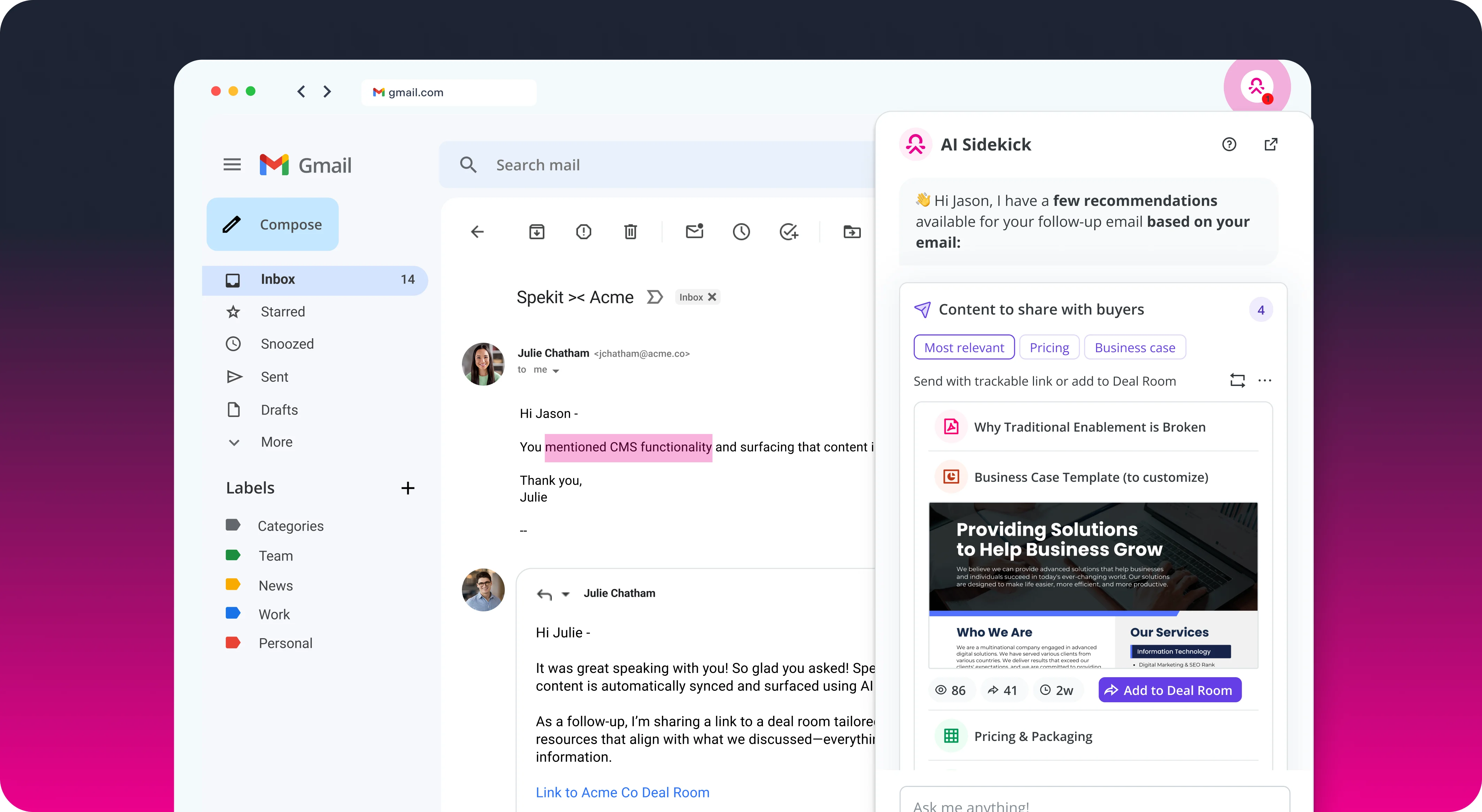Click the gmail.com address bar
1482x812 pixels.
449,93
